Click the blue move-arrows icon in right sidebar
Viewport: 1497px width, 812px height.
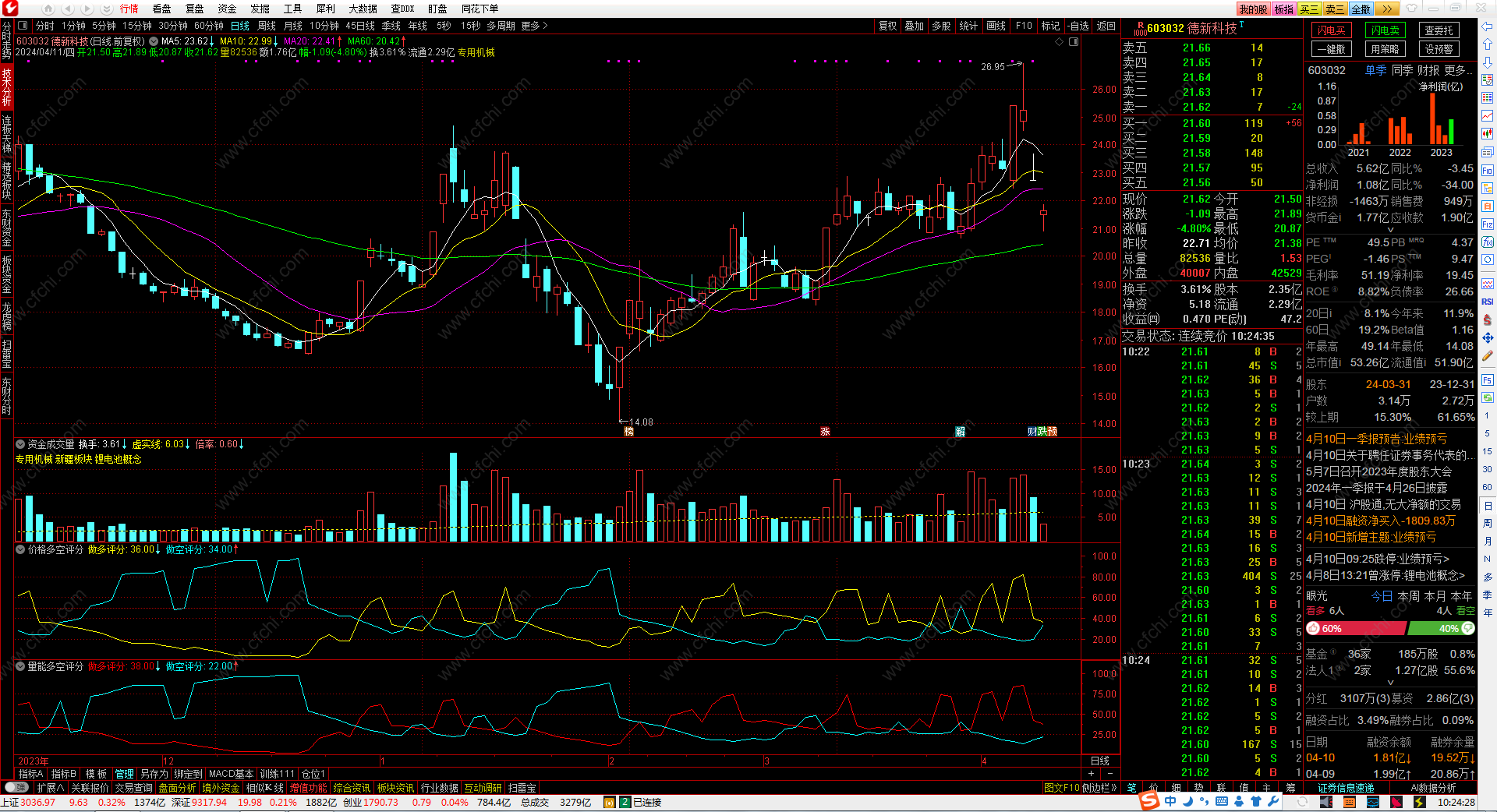click(x=1487, y=337)
